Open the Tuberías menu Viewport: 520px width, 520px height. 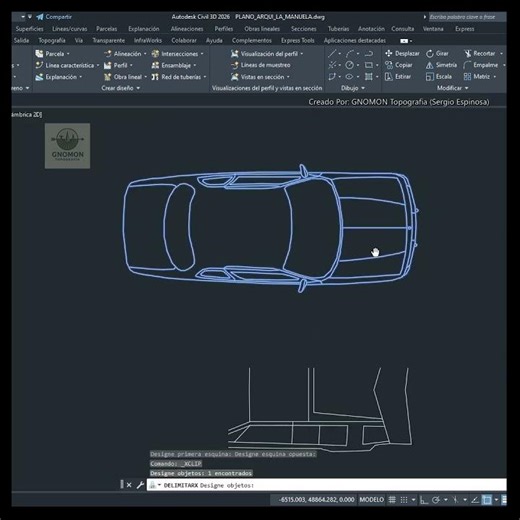[x=338, y=29]
